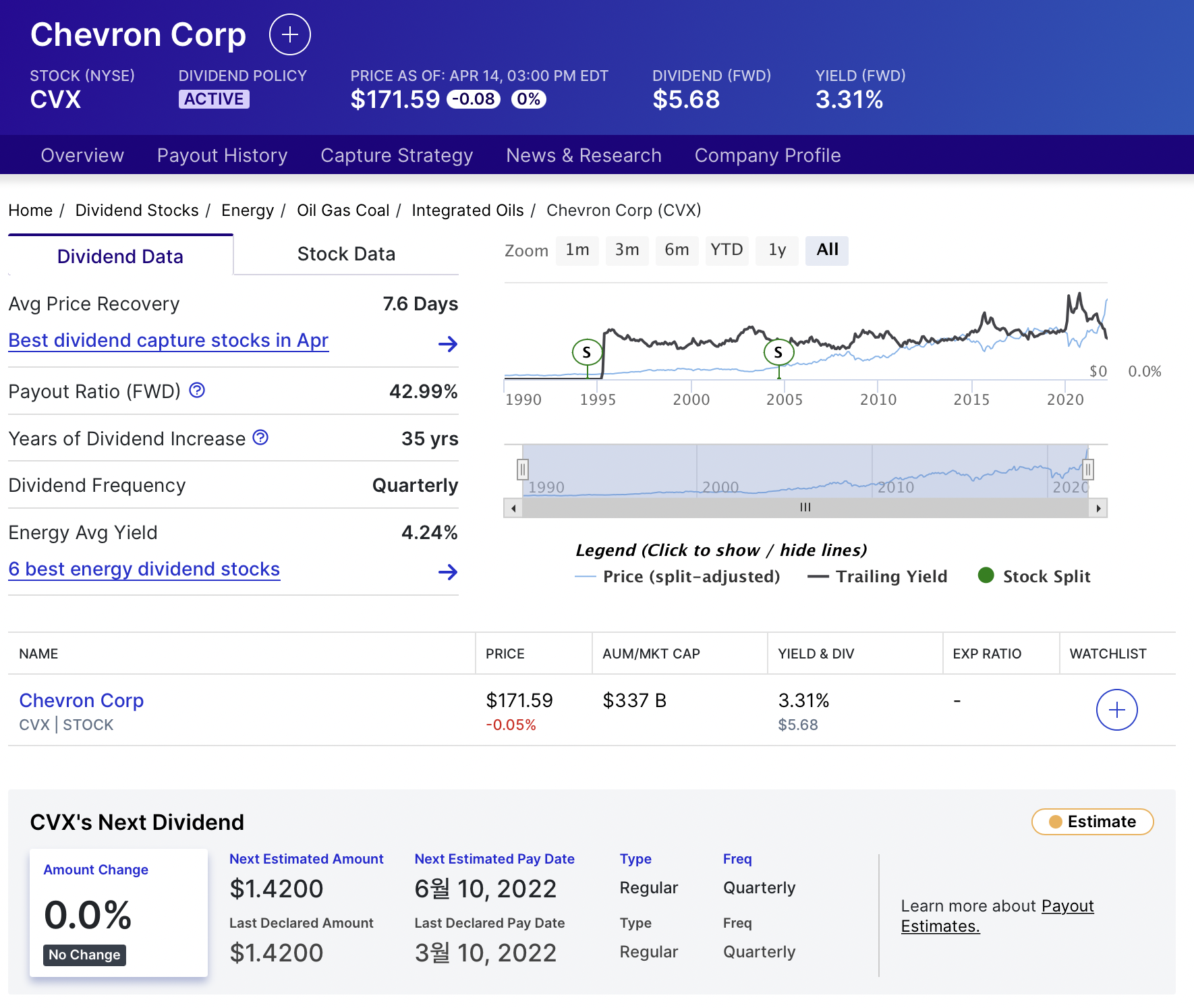This screenshot has width=1194, height=1008.
Task: Open News & Research navigation item
Action: 583,155
